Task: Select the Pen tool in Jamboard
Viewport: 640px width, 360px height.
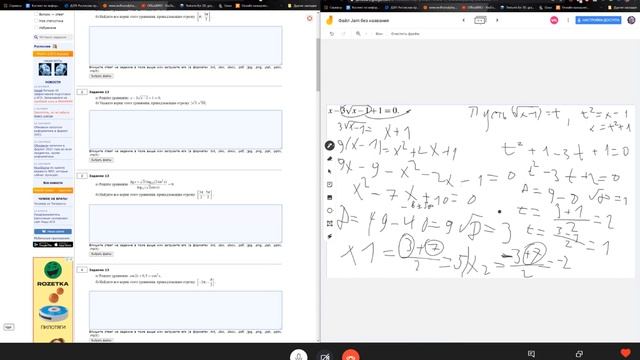Action: (x=329, y=145)
